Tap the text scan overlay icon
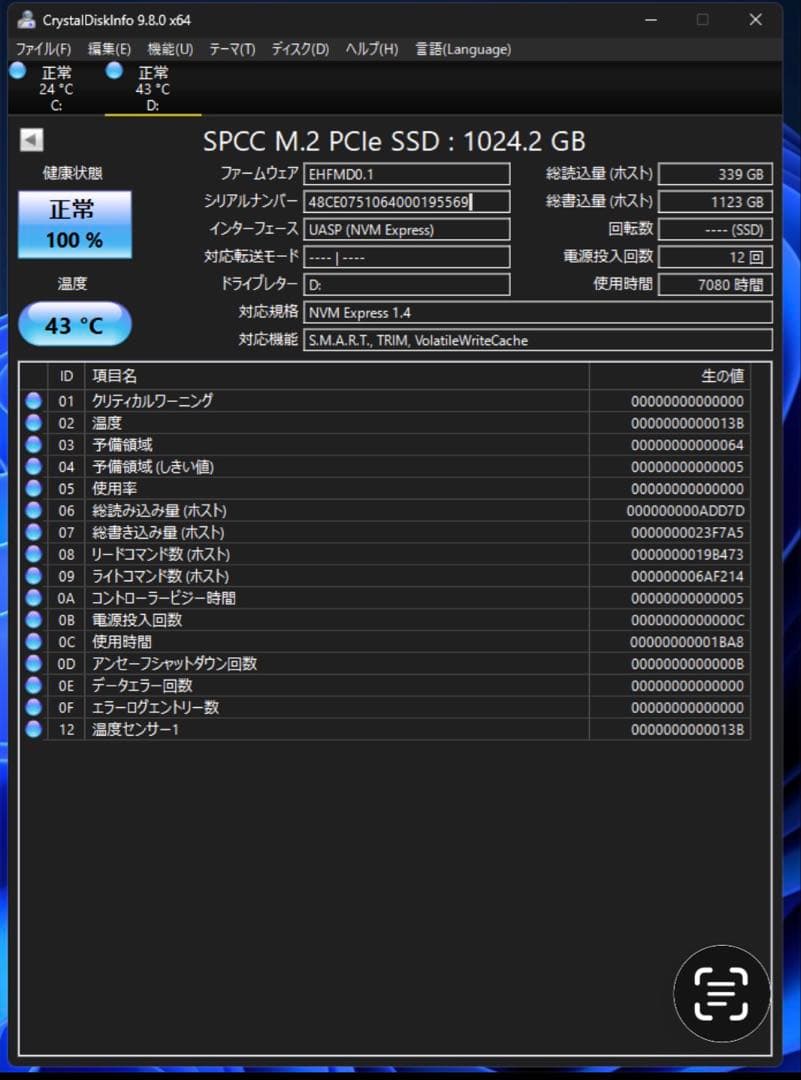This screenshot has height=1080, width=801. [721, 993]
